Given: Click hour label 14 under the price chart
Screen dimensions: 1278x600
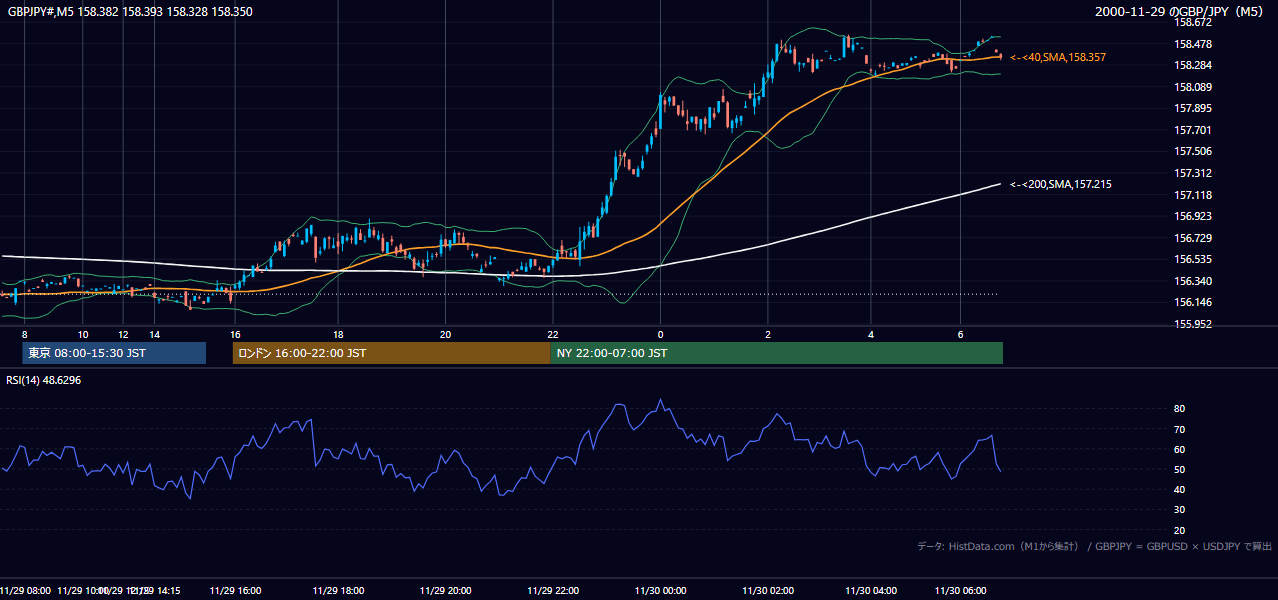Looking at the screenshot, I should coord(155,334).
